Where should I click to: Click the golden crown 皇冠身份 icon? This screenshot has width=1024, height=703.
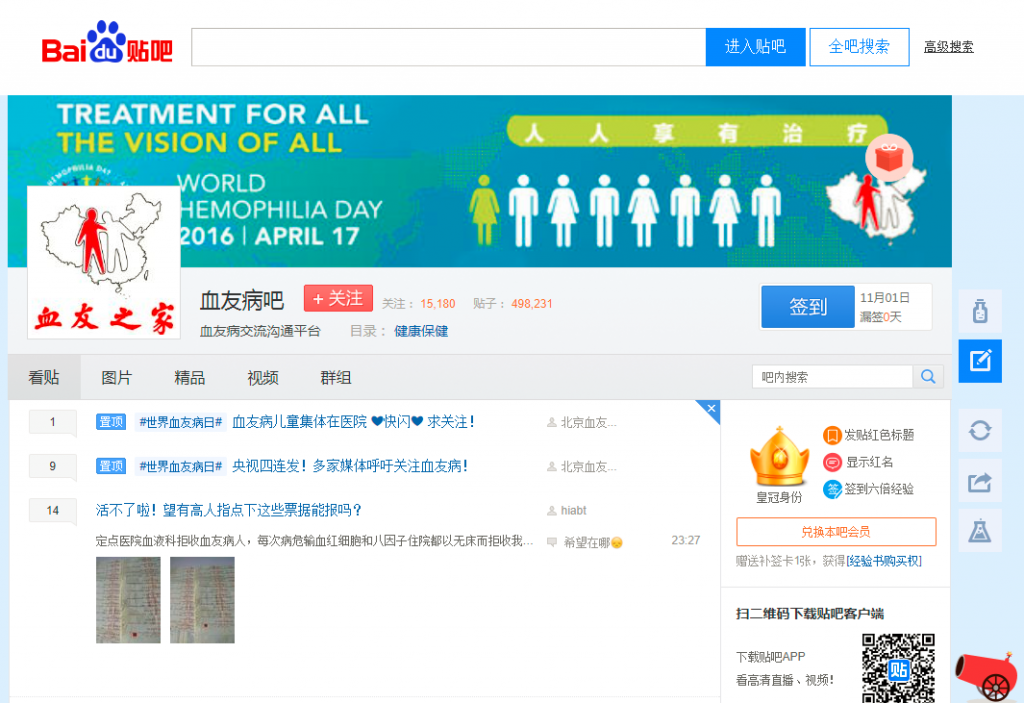pos(779,457)
